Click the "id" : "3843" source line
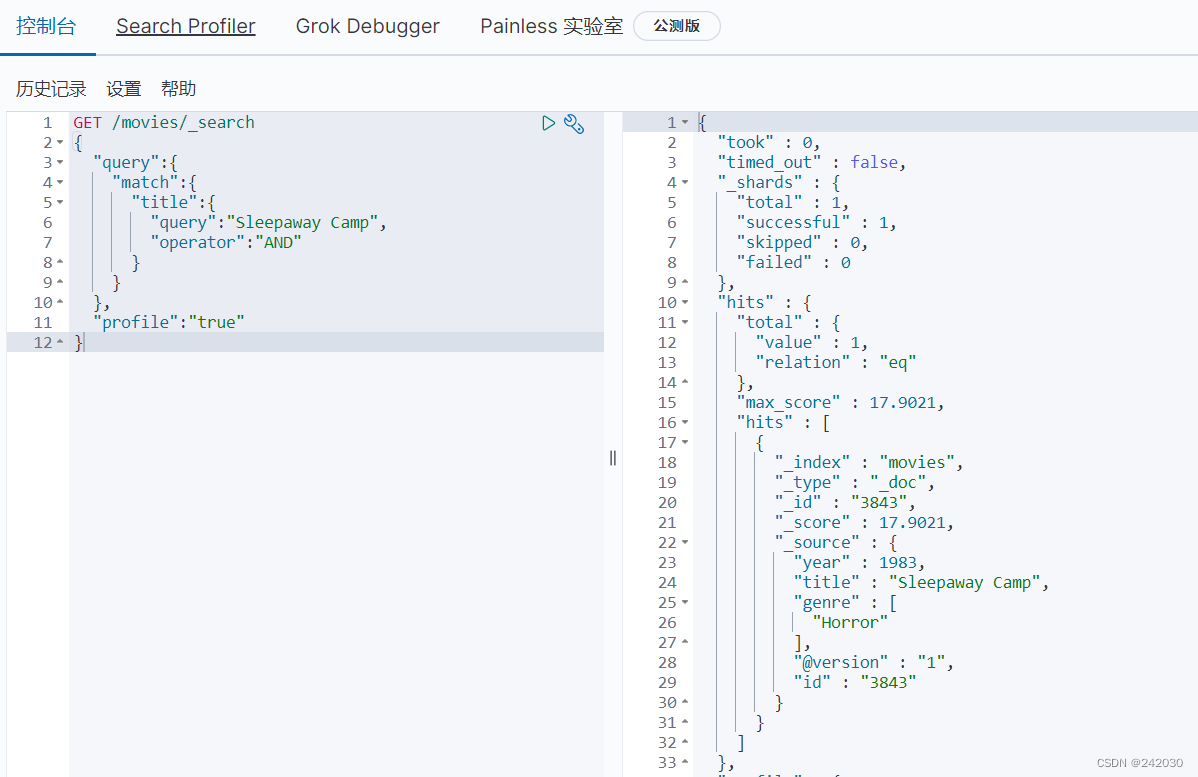This screenshot has width=1198, height=777. point(855,682)
